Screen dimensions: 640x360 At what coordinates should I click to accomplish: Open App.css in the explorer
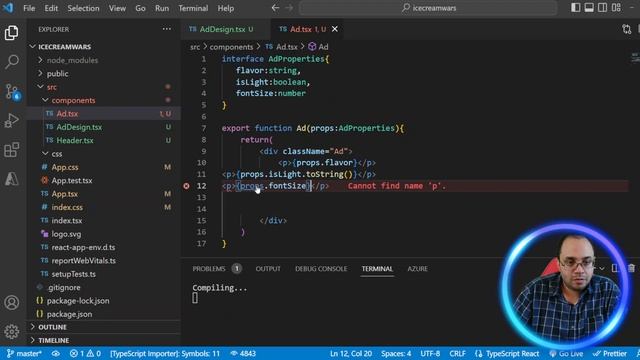tap(64, 167)
